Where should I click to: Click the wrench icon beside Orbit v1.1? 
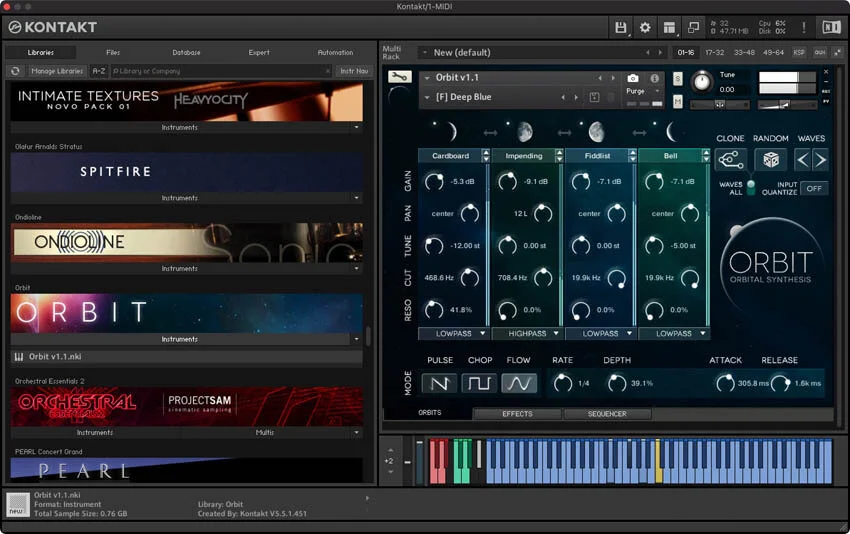[x=399, y=77]
